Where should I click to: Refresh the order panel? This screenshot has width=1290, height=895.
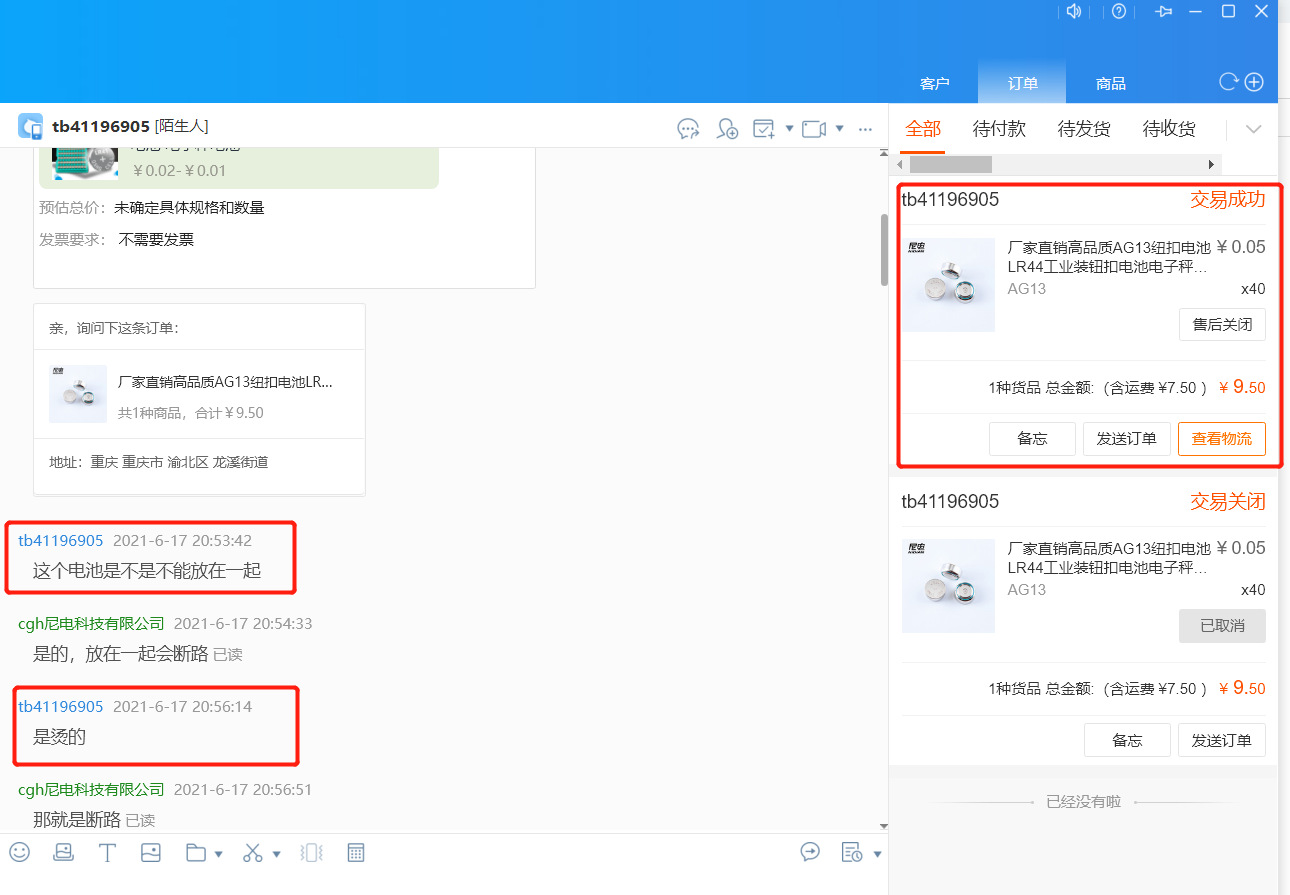pos(1229,82)
